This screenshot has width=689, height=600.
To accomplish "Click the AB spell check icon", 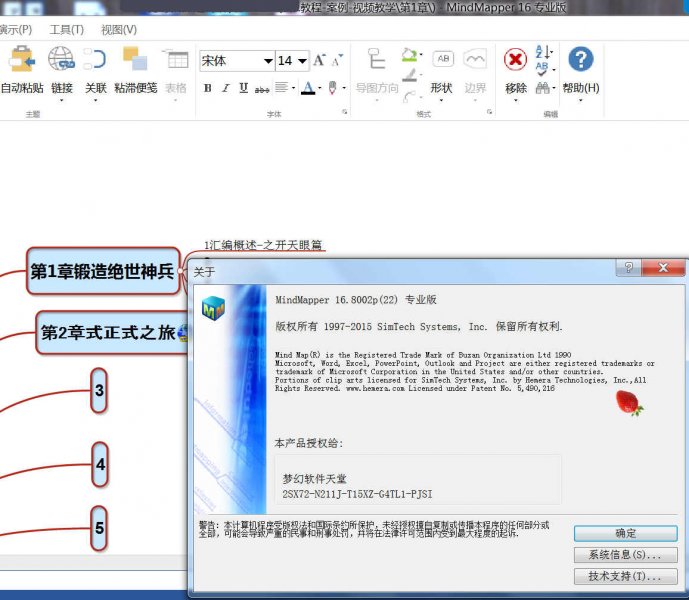I will (542, 69).
